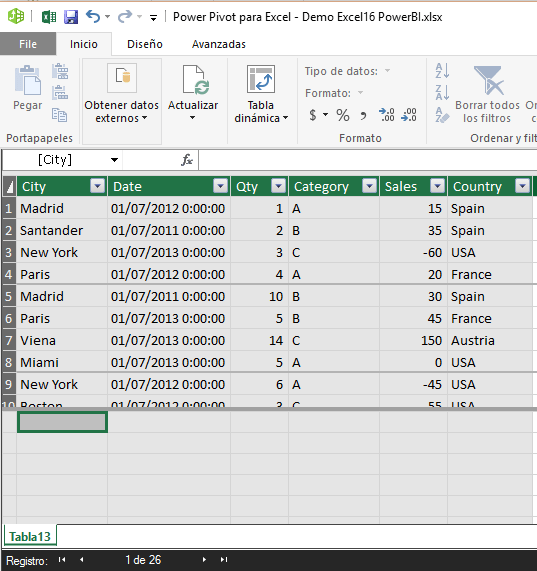
Task: Undo the last action
Action: click(x=93, y=16)
